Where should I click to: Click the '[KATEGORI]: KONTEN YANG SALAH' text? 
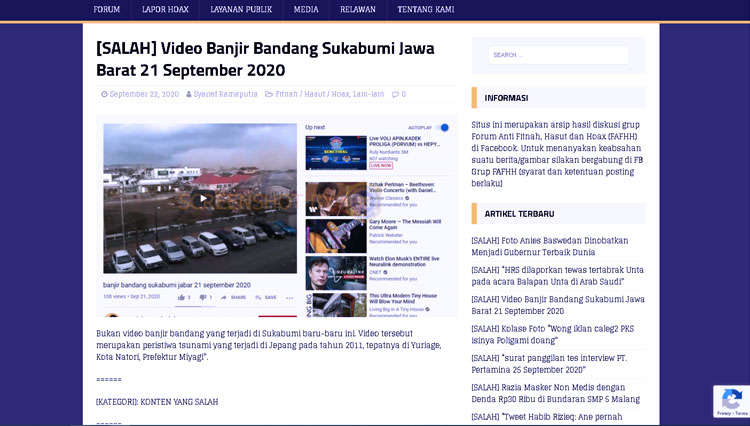point(157,402)
